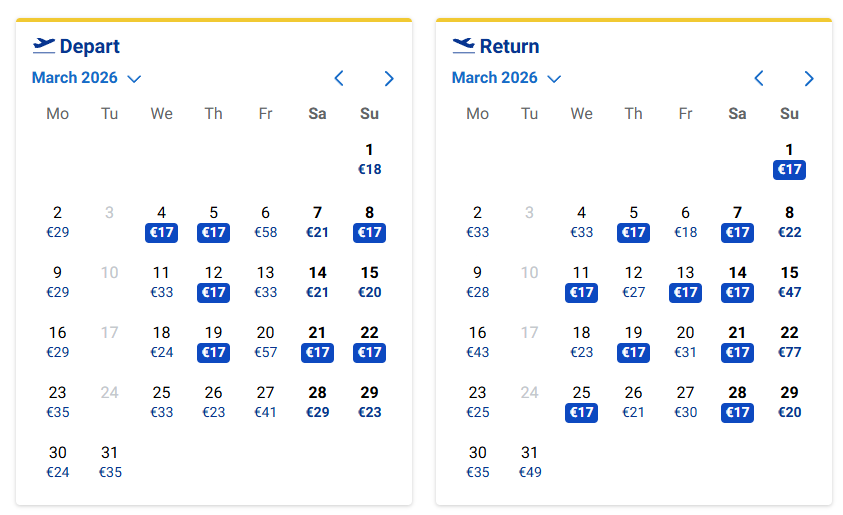Open the Return month dropdown March 2026
The height and width of the screenshot is (515, 843).
click(506, 78)
